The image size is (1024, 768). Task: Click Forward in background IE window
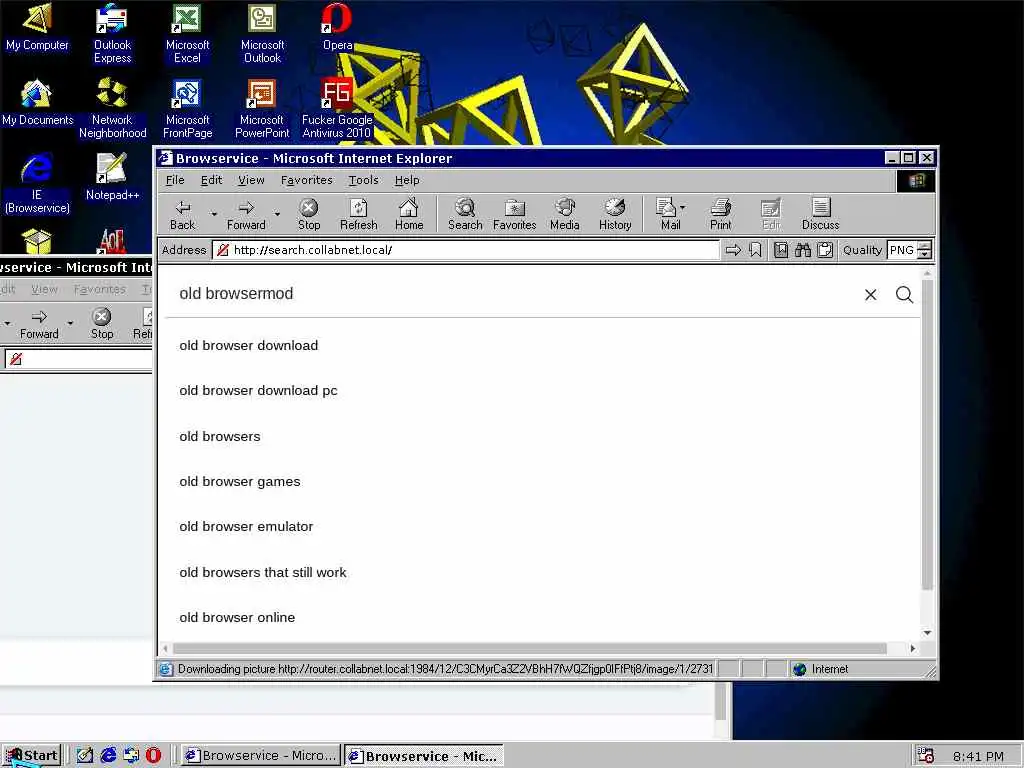click(39, 324)
